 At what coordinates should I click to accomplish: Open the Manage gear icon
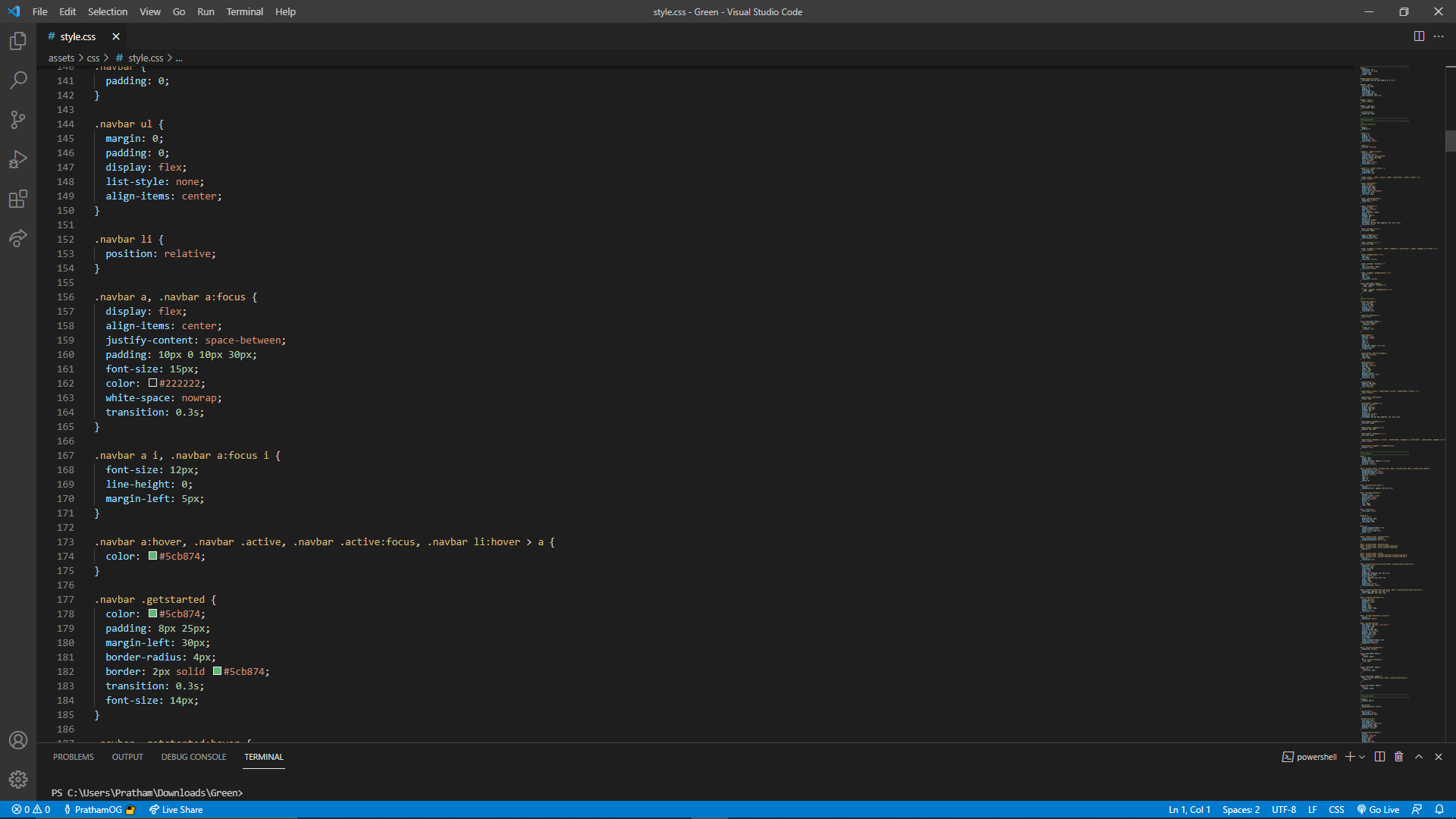click(18, 780)
